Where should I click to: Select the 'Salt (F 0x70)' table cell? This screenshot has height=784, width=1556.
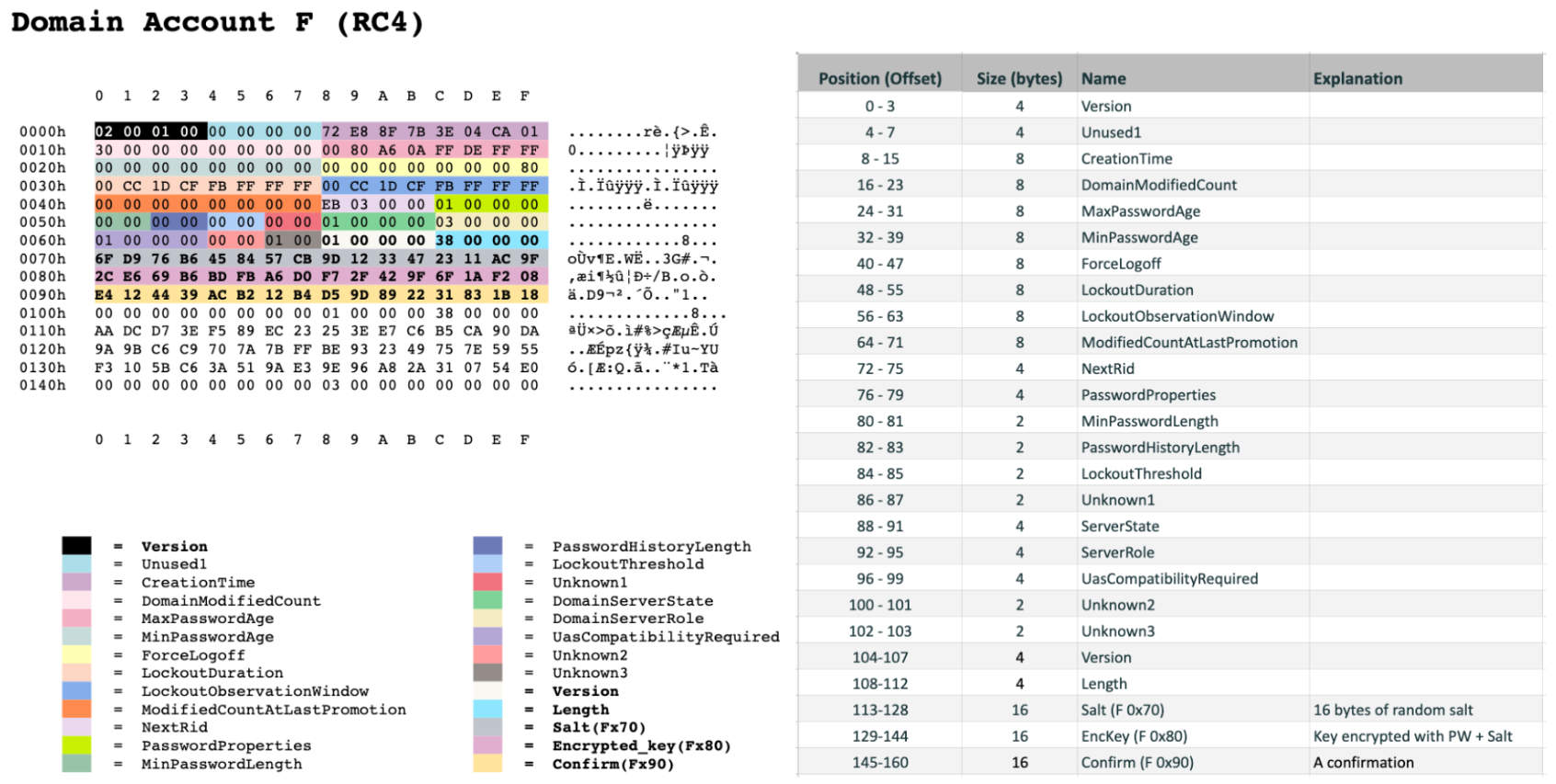[x=1122, y=710]
